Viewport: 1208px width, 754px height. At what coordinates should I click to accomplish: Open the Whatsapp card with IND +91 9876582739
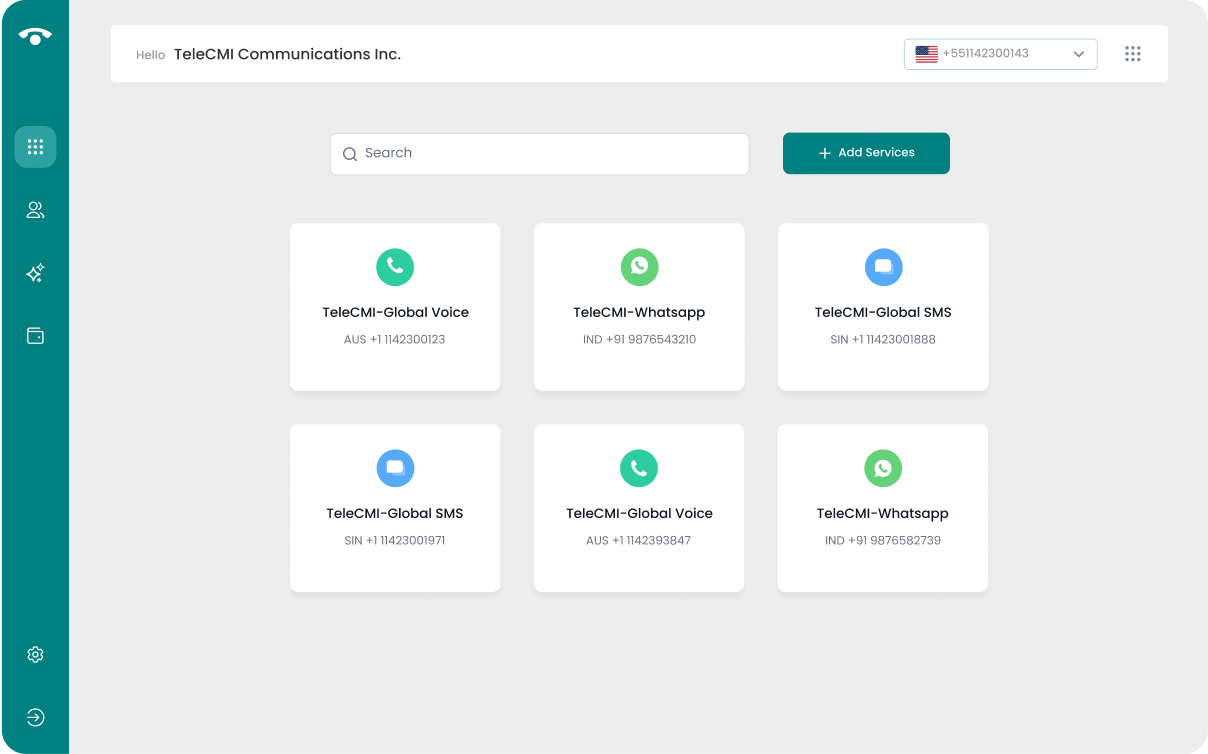pyautogui.click(x=883, y=508)
